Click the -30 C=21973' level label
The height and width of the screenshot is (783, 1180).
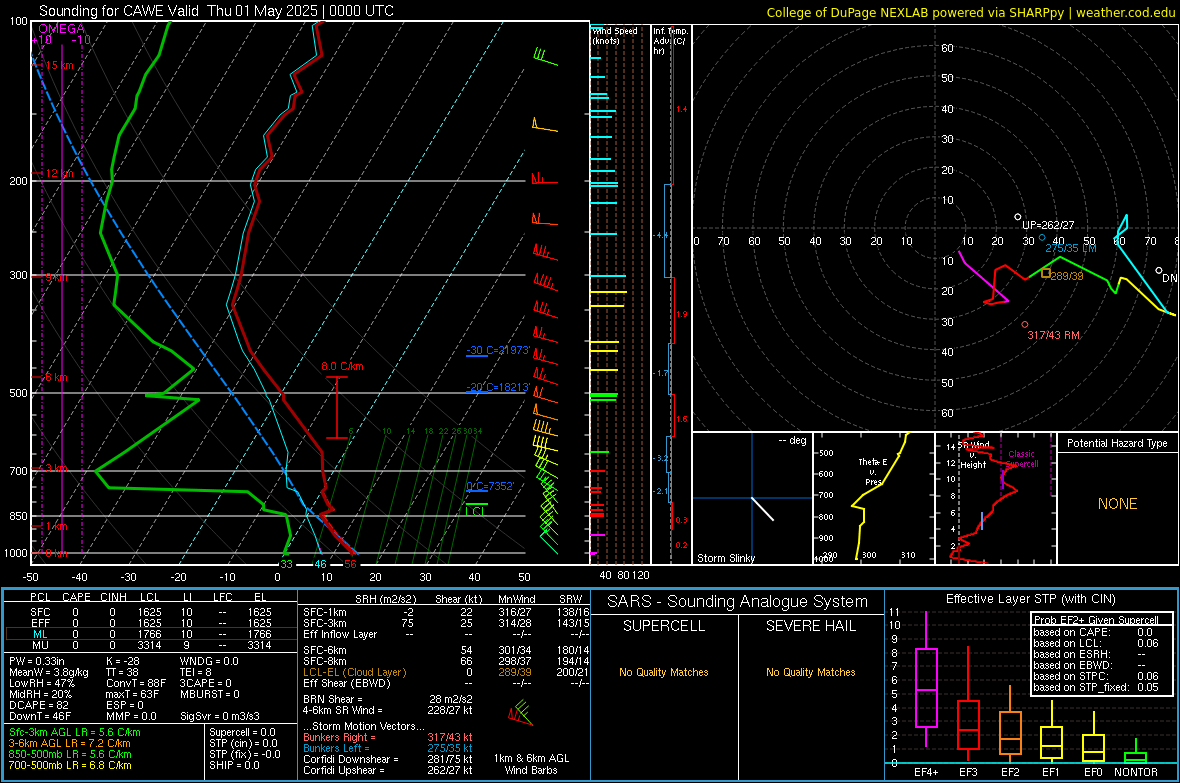tap(498, 351)
